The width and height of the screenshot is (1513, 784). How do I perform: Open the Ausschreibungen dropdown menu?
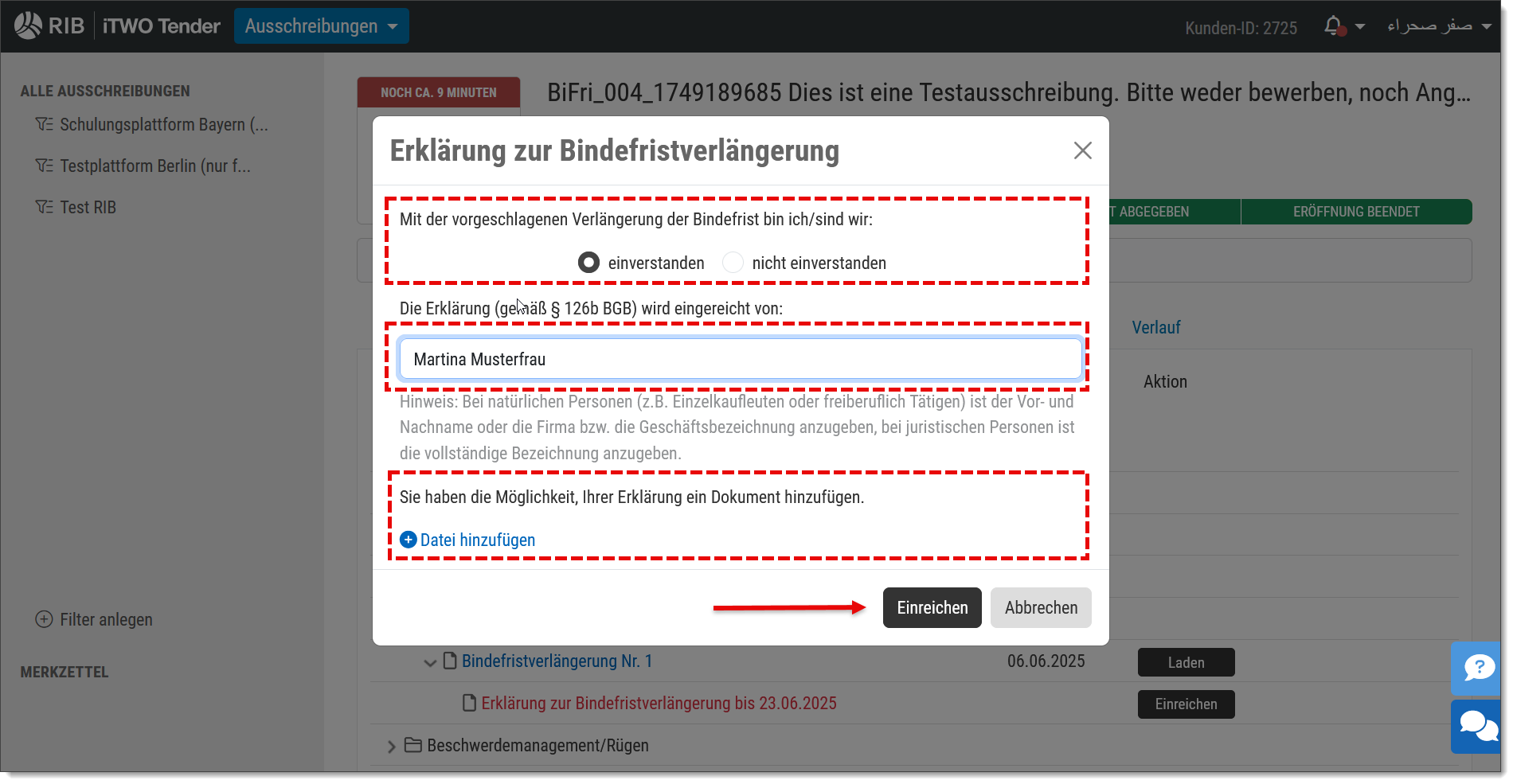coord(322,26)
